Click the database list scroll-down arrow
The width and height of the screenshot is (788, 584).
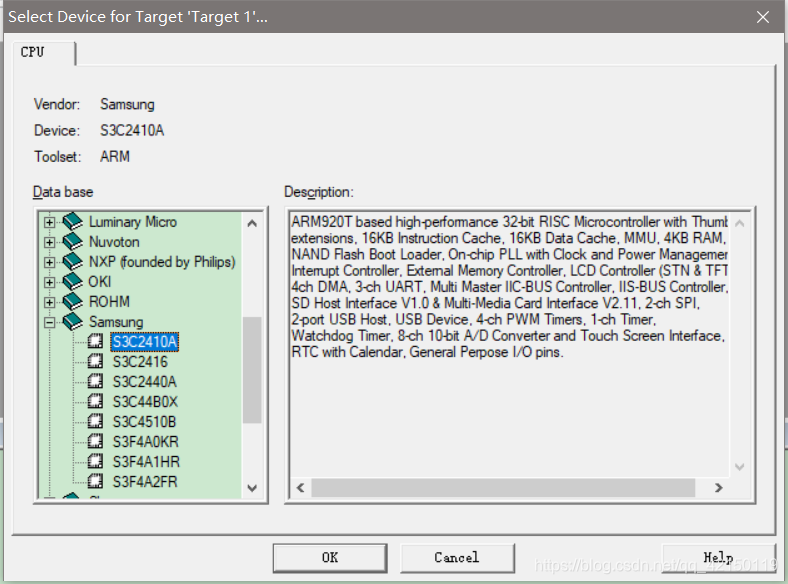pos(252,488)
